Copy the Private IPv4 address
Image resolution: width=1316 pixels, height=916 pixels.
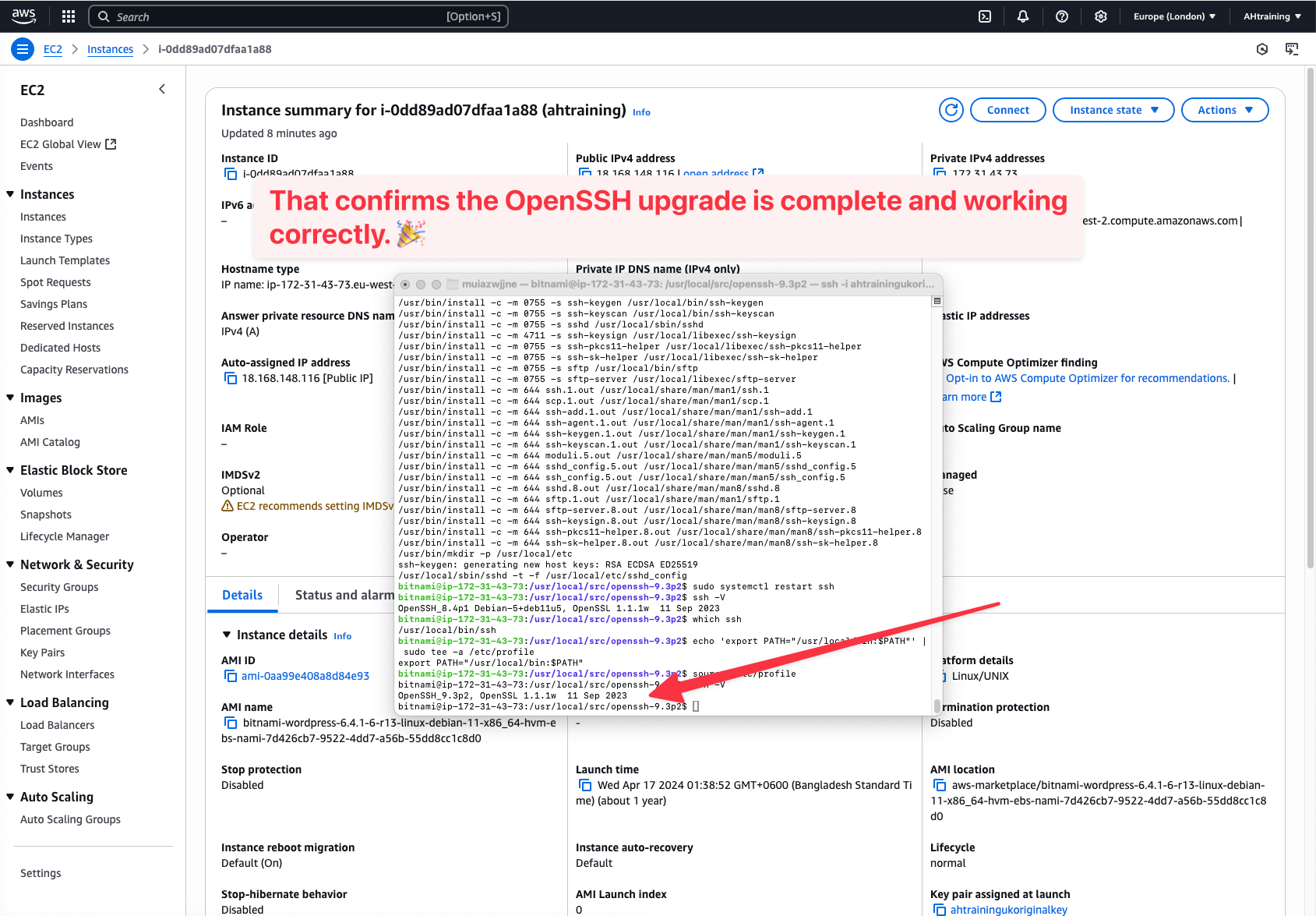pyautogui.click(x=940, y=174)
